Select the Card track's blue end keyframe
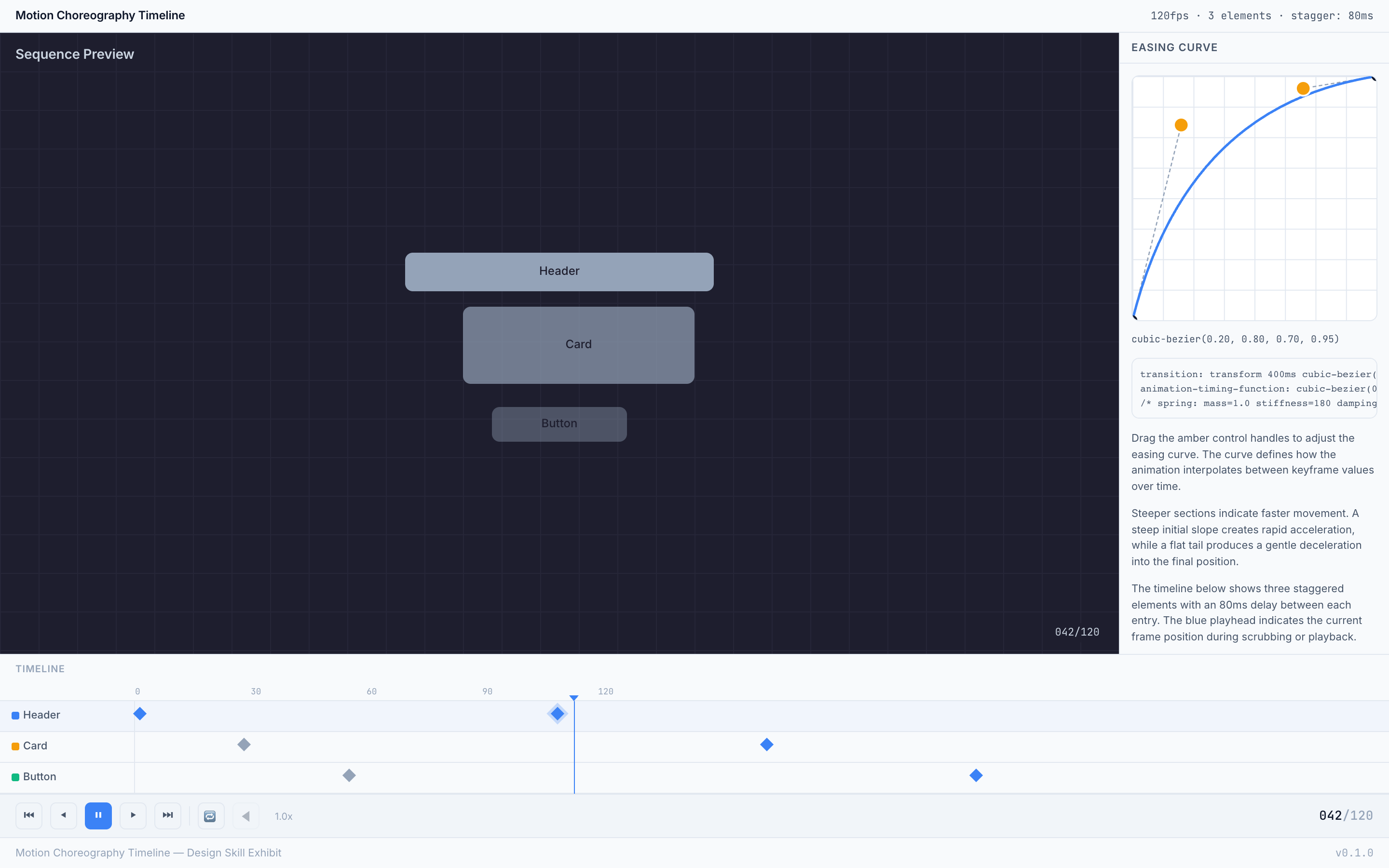Viewport: 1389px width, 868px height. (766, 745)
